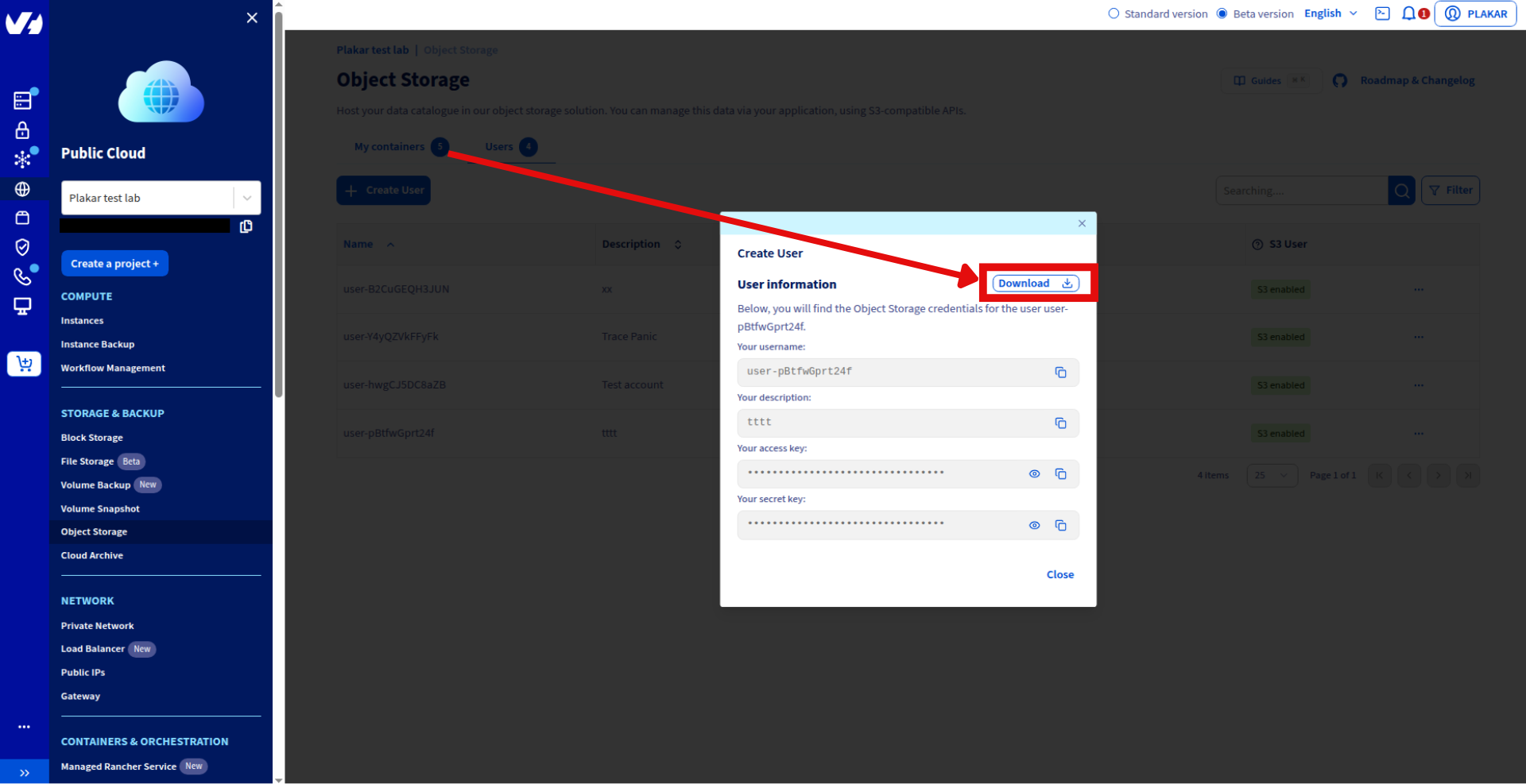Viewport: 1526px width, 784px height.
Task: Select the Standard version radio button
Action: pyautogui.click(x=1114, y=13)
